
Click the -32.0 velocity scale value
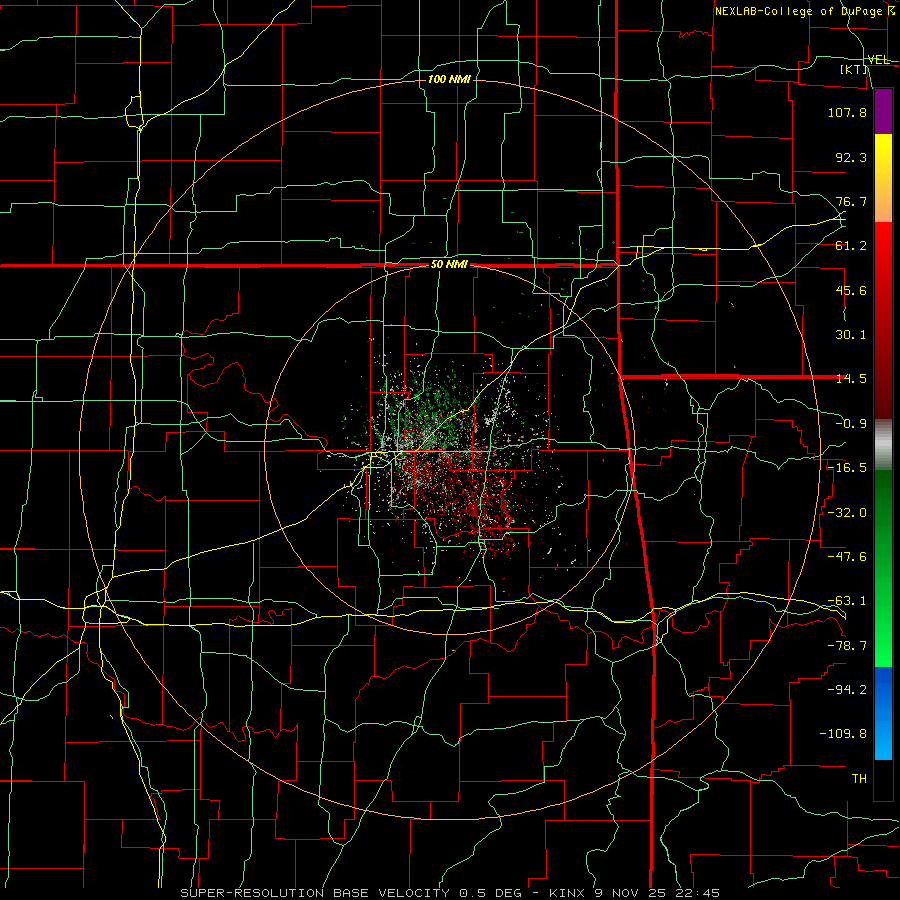(847, 513)
